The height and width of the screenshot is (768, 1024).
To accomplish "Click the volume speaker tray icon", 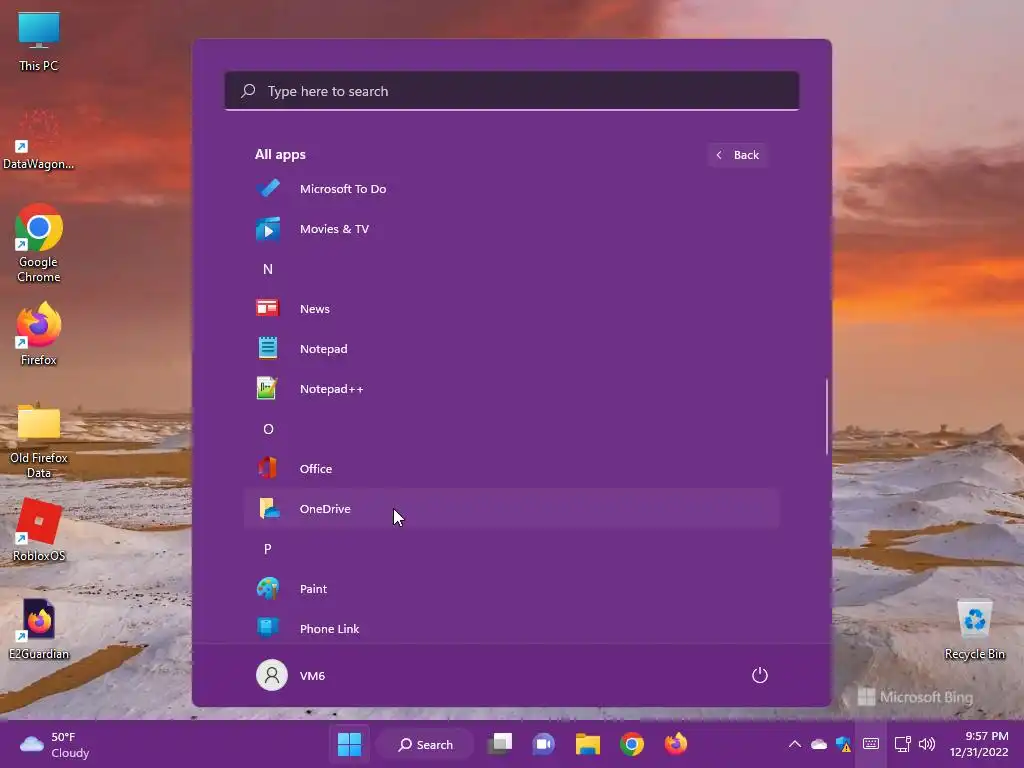I will 927,744.
